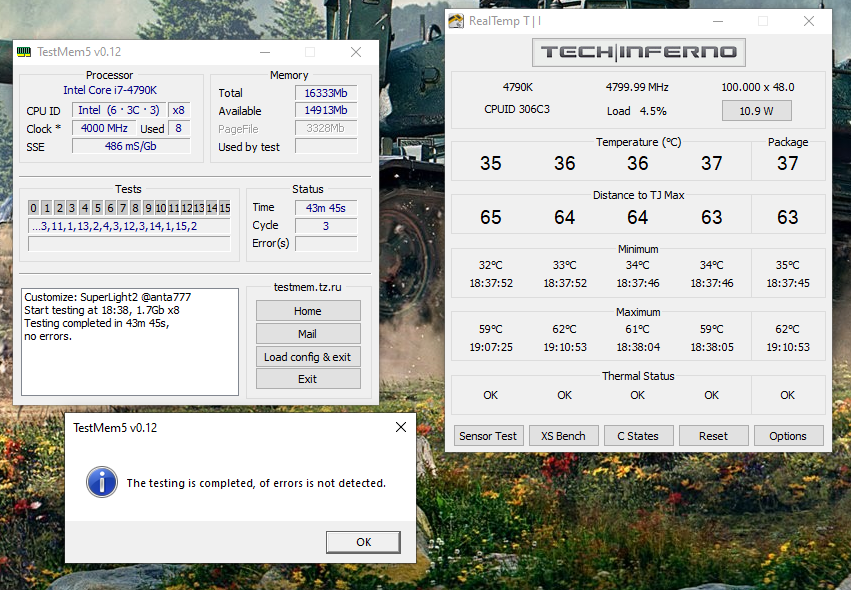Open the C States window
851x590 pixels.
638,436
